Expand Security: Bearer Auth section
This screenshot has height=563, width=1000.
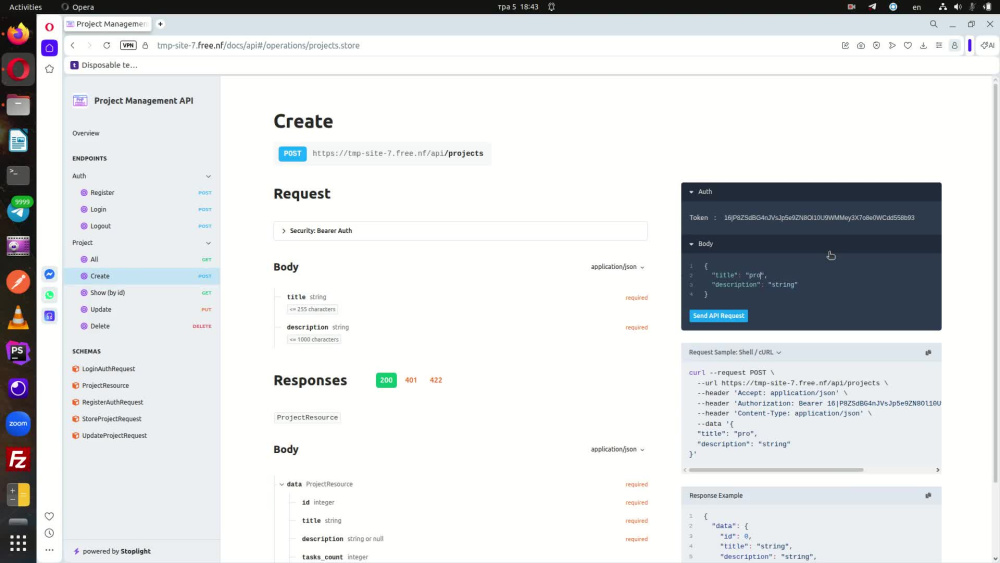[x=460, y=231]
